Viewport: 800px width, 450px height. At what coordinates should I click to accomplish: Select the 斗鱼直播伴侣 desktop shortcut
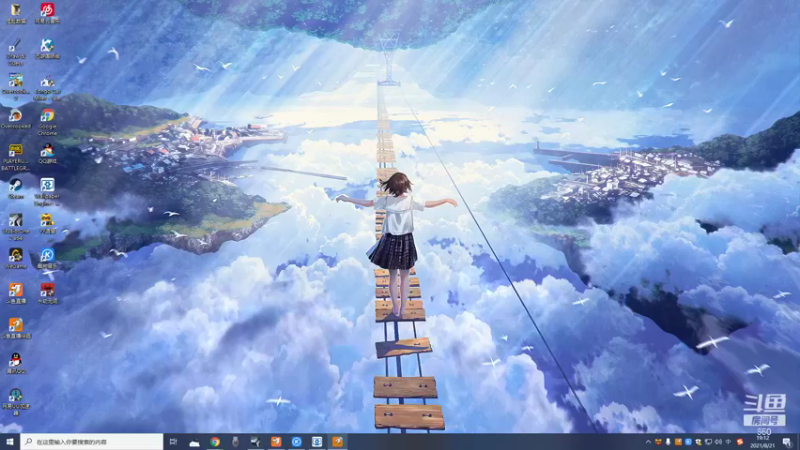click(x=15, y=328)
